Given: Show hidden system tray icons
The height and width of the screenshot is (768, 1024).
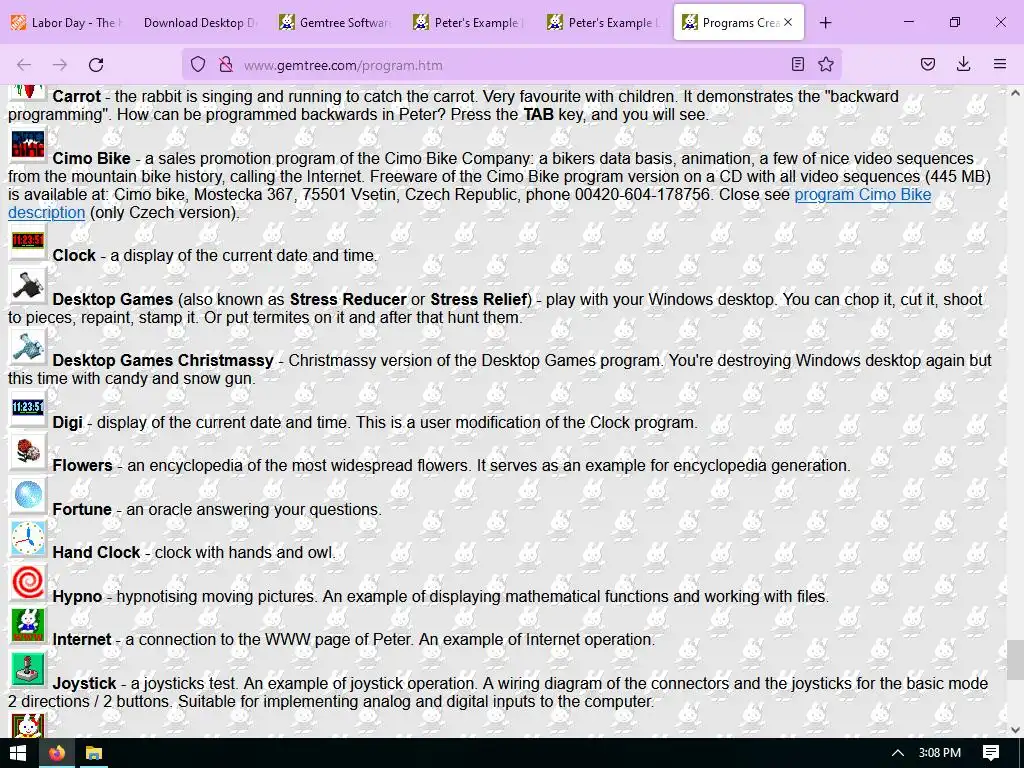Looking at the screenshot, I should [x=898, y=753].
